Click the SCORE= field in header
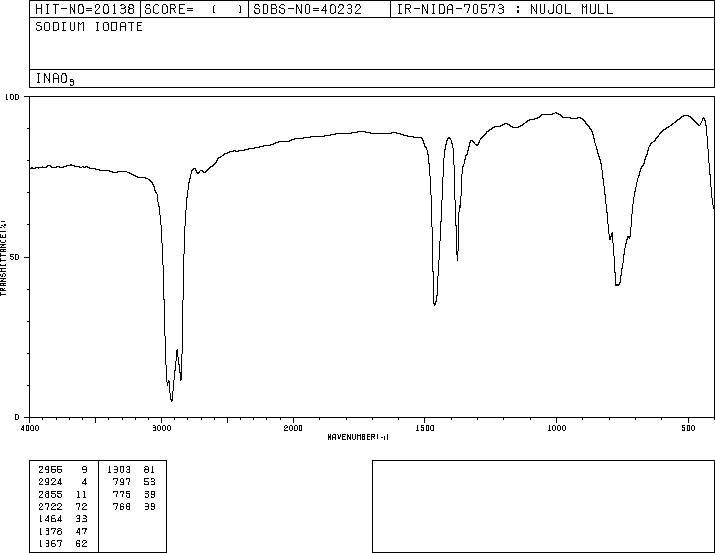This screenshot has width=715, height=553. (x=194, y=9)
